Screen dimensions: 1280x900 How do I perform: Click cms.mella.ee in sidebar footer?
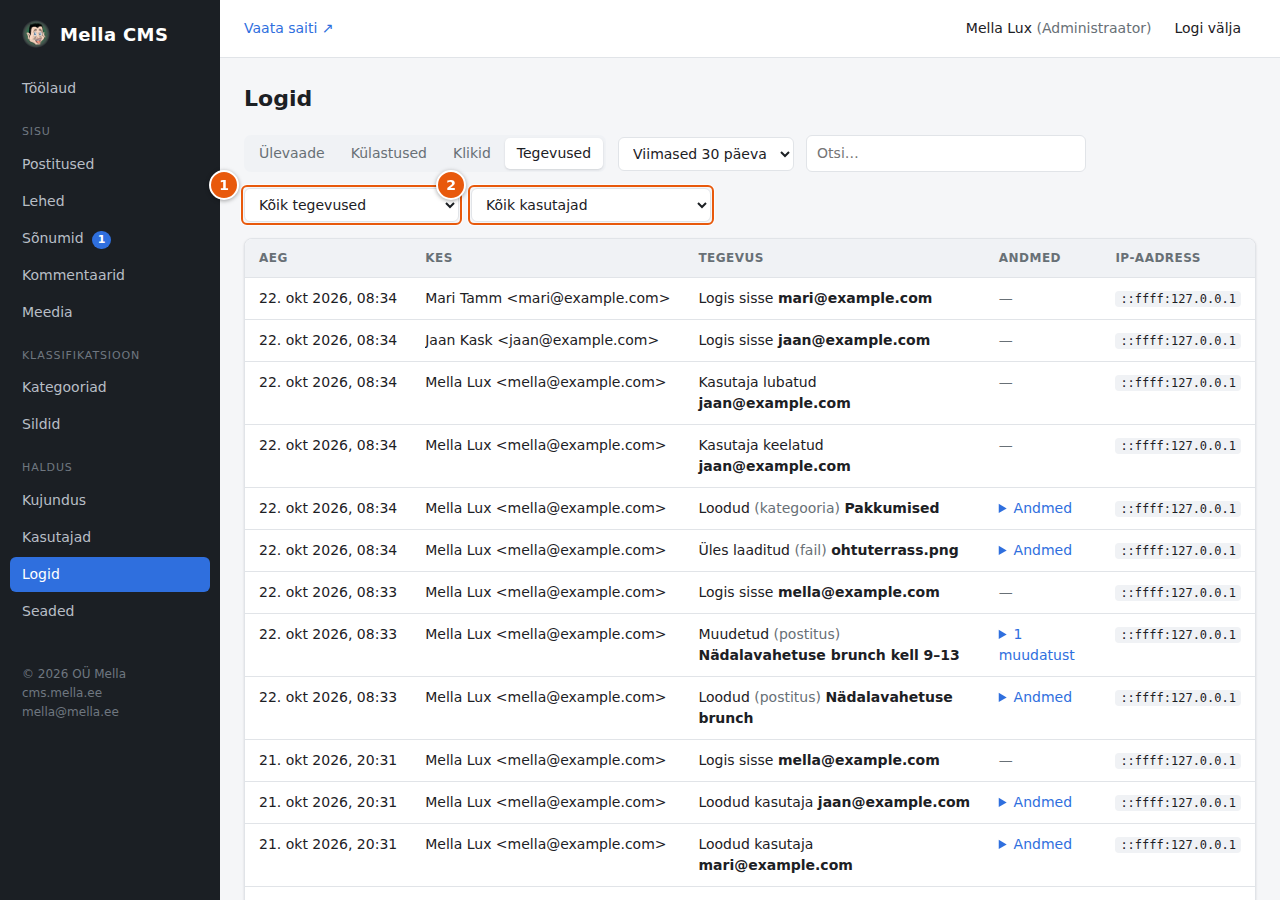[x=62, y=693]
